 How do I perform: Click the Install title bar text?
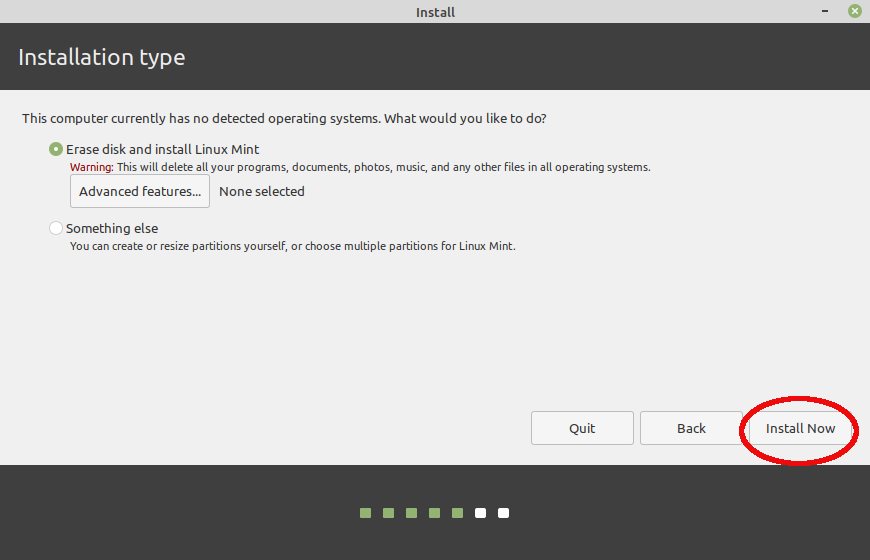[435, 12]
